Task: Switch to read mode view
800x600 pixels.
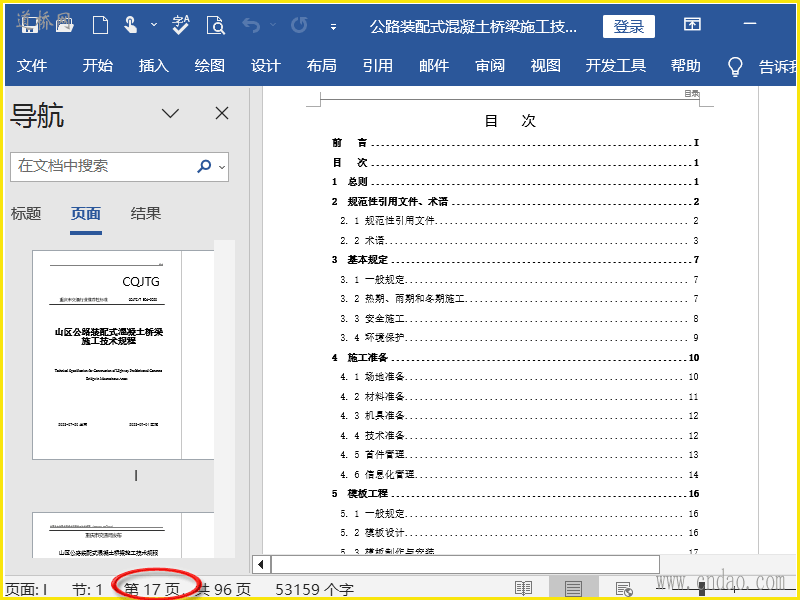Action: 523,588
